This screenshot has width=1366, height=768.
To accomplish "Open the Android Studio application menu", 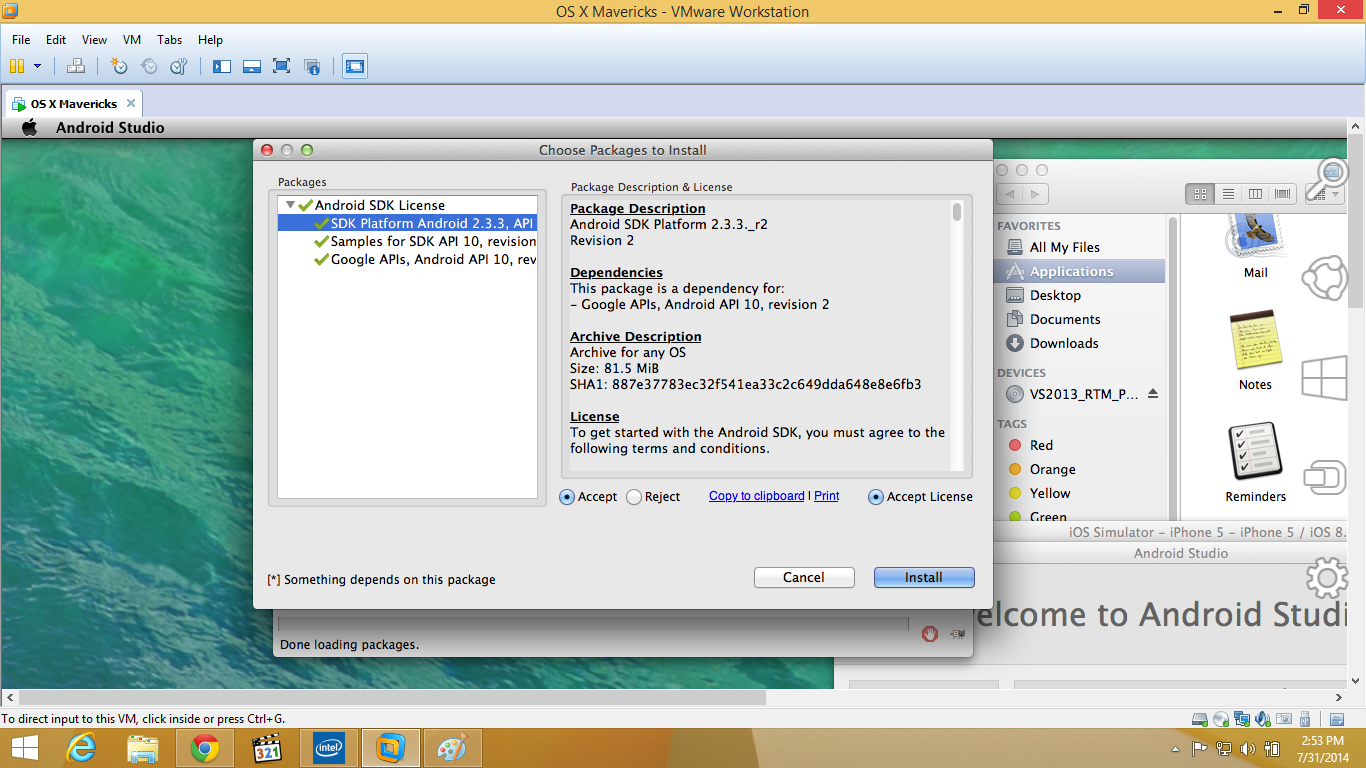I will point(110,128).
